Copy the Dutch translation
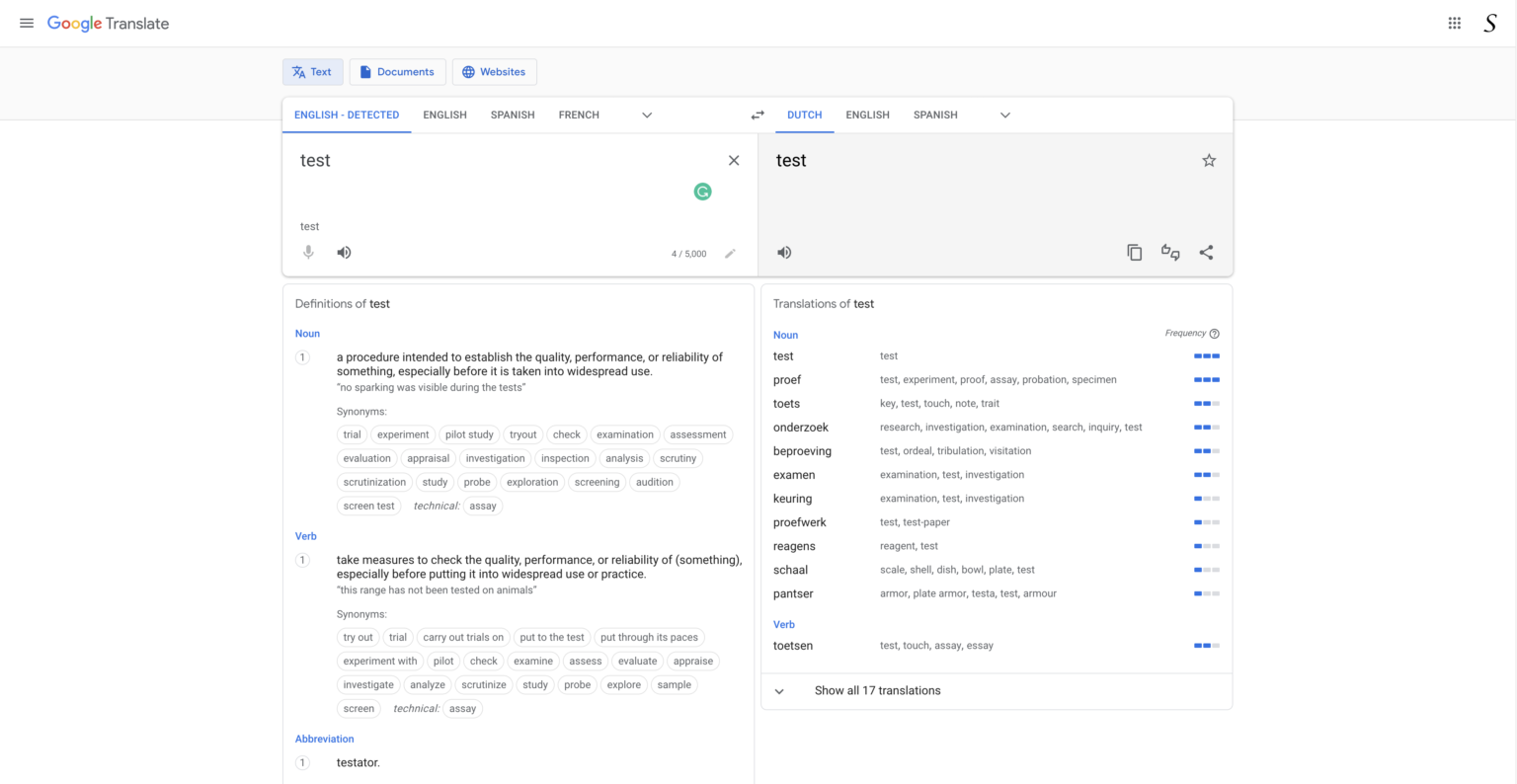Screen dimensions: 1517x784 click(x=1134, y=252)
